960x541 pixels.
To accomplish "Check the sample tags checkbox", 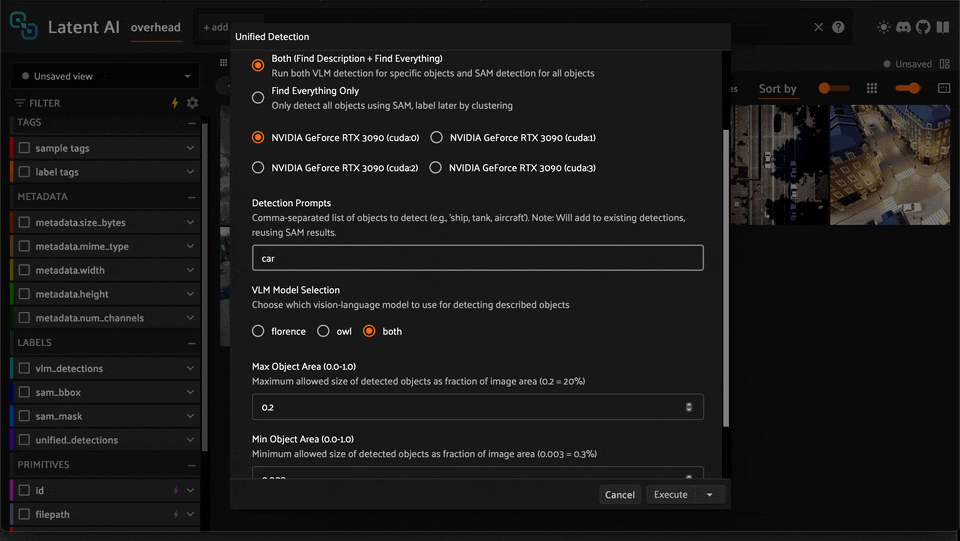I will [24, 147].
